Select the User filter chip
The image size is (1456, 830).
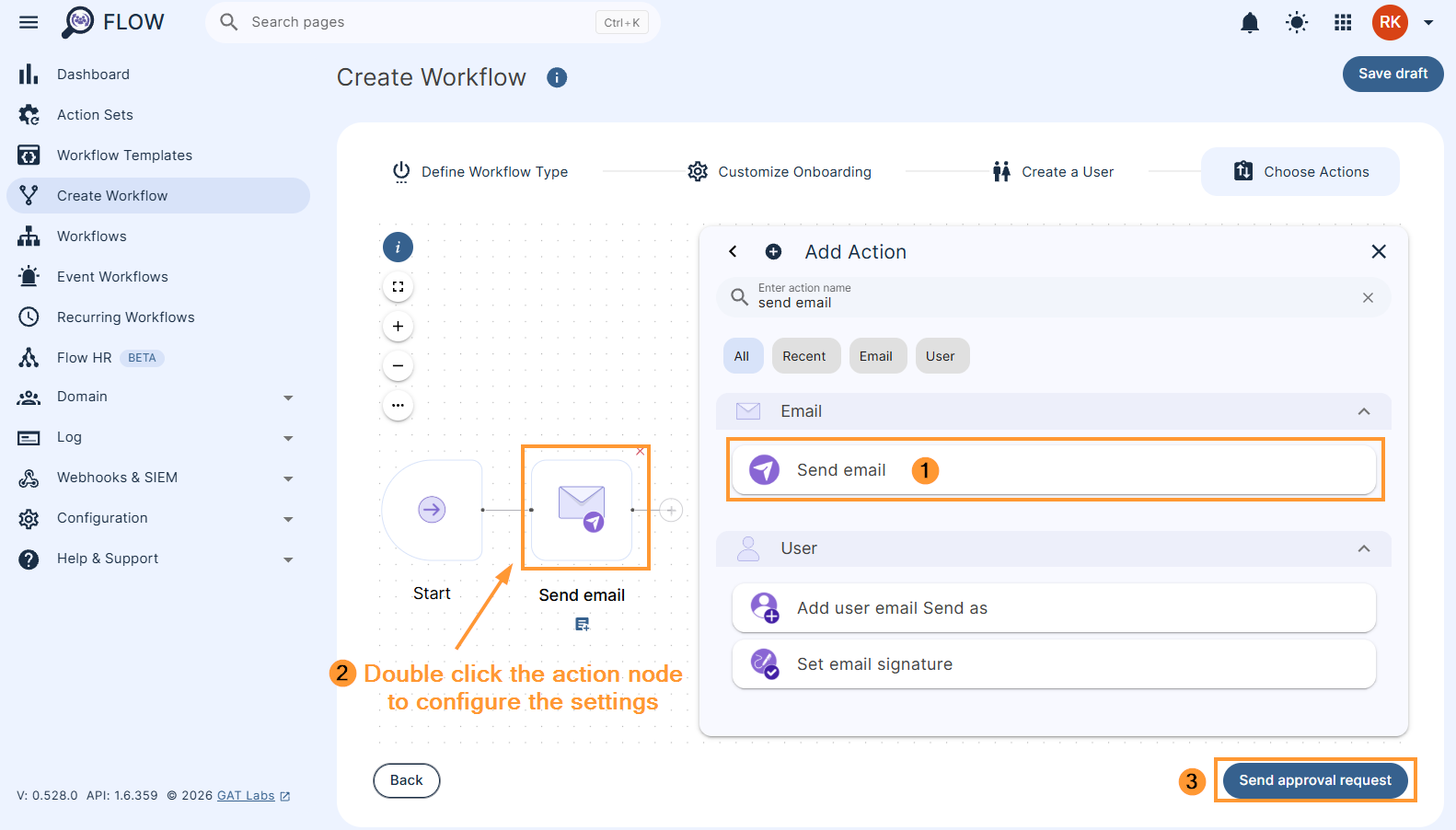tap(941, 356)
